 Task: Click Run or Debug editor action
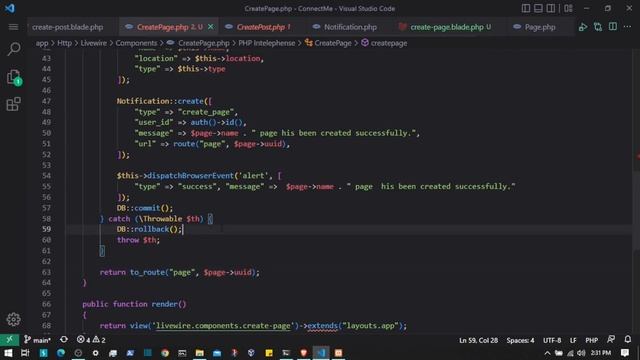tap(583, 27)
